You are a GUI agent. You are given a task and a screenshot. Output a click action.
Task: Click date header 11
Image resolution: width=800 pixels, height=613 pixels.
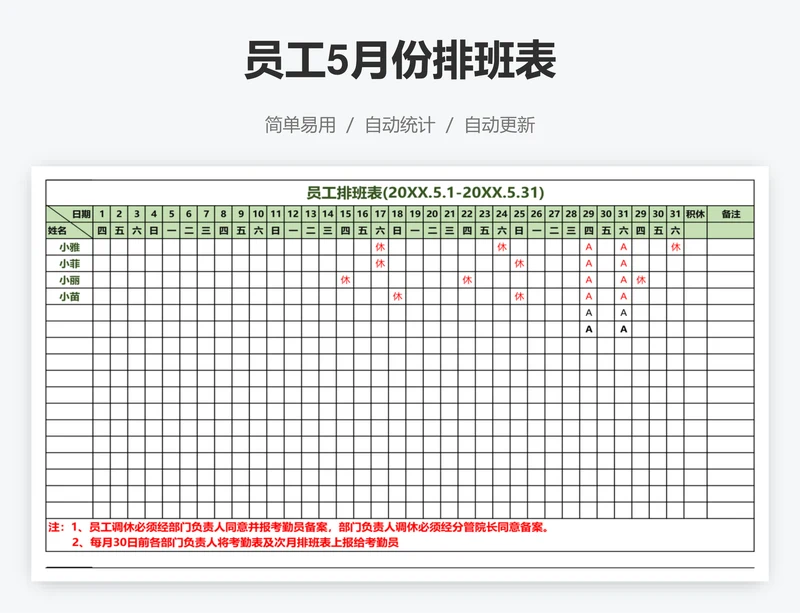pyautogui.click(x=276, y=214)
